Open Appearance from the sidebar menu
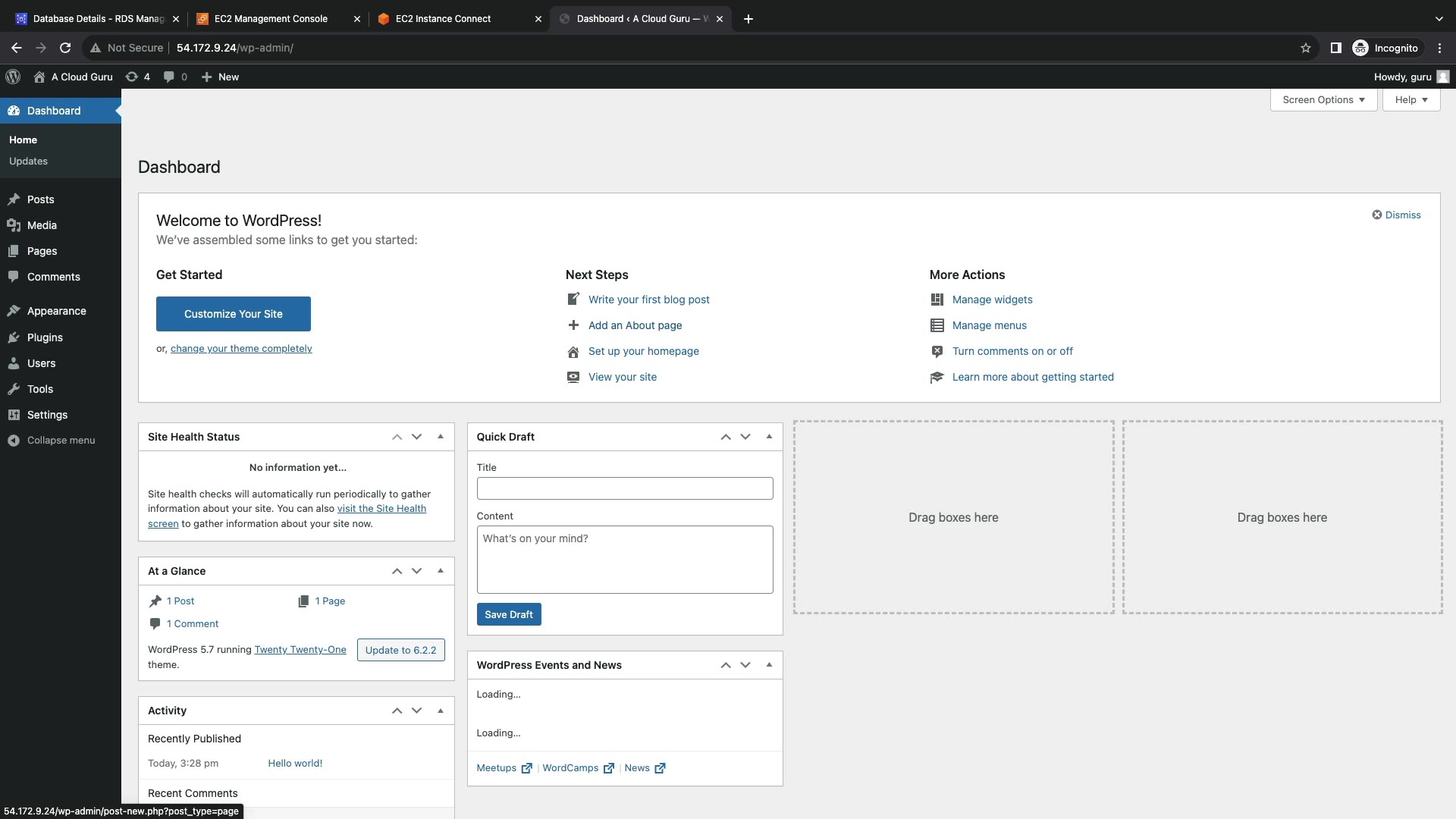 (x=56, y=311)
